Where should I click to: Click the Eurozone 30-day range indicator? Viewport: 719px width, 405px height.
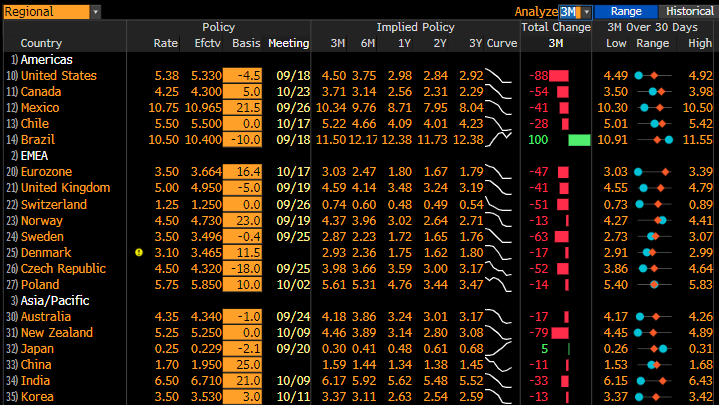click(653, 172)
